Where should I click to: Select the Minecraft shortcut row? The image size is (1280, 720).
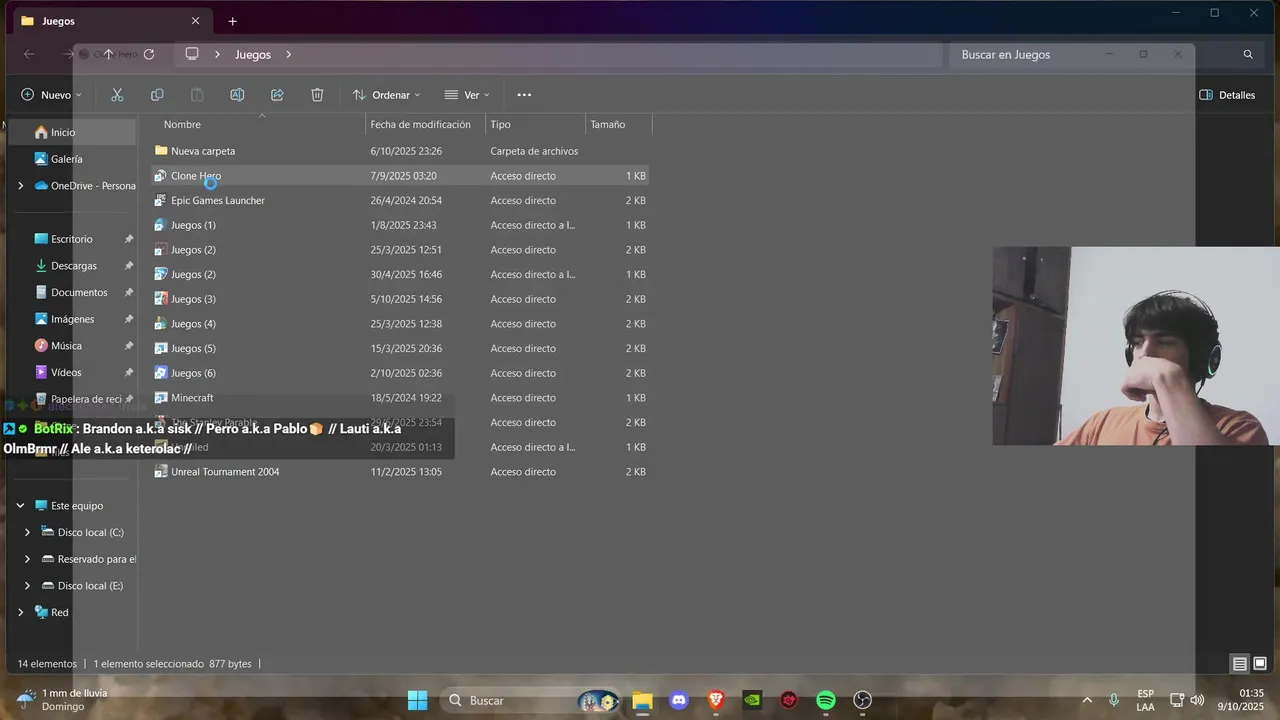(x=400, y=398)
